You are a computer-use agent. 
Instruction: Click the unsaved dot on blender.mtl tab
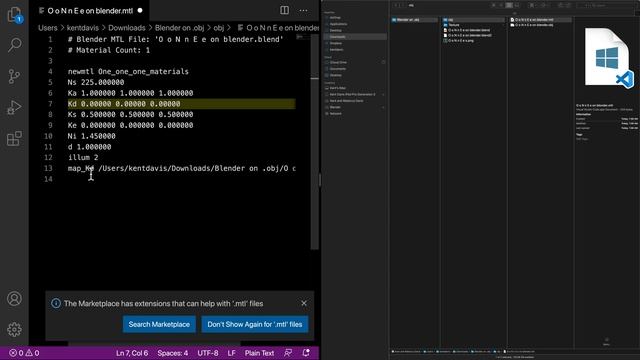point(140,11)
